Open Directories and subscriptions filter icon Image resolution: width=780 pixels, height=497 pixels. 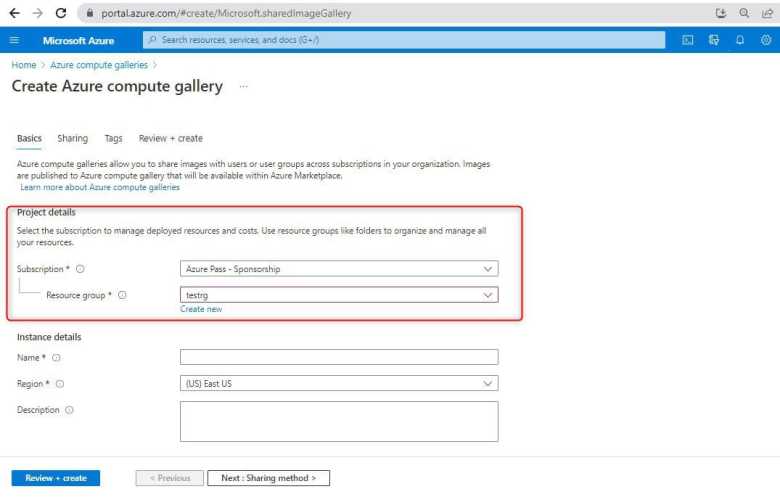point(714,40)
